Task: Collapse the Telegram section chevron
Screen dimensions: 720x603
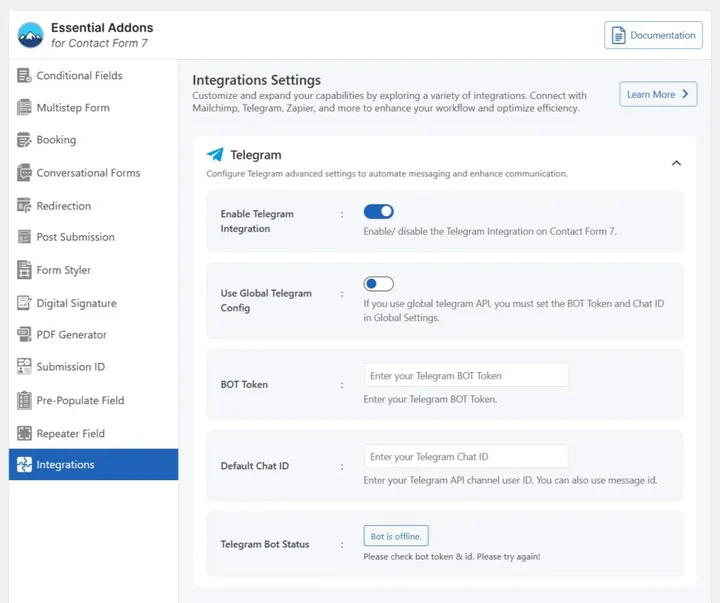Action: coord(676,163)
